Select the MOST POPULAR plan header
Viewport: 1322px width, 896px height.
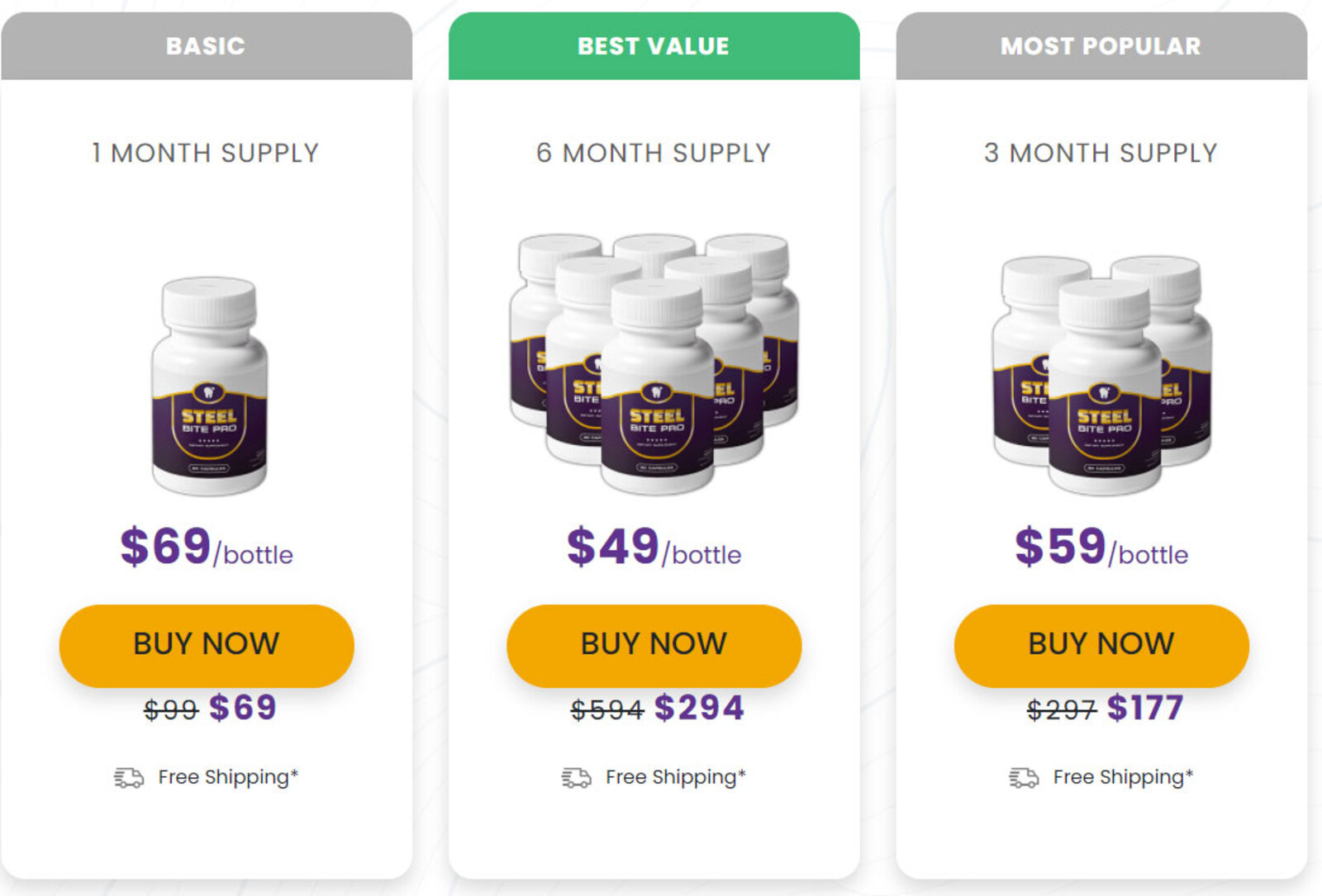point(1101,46)
